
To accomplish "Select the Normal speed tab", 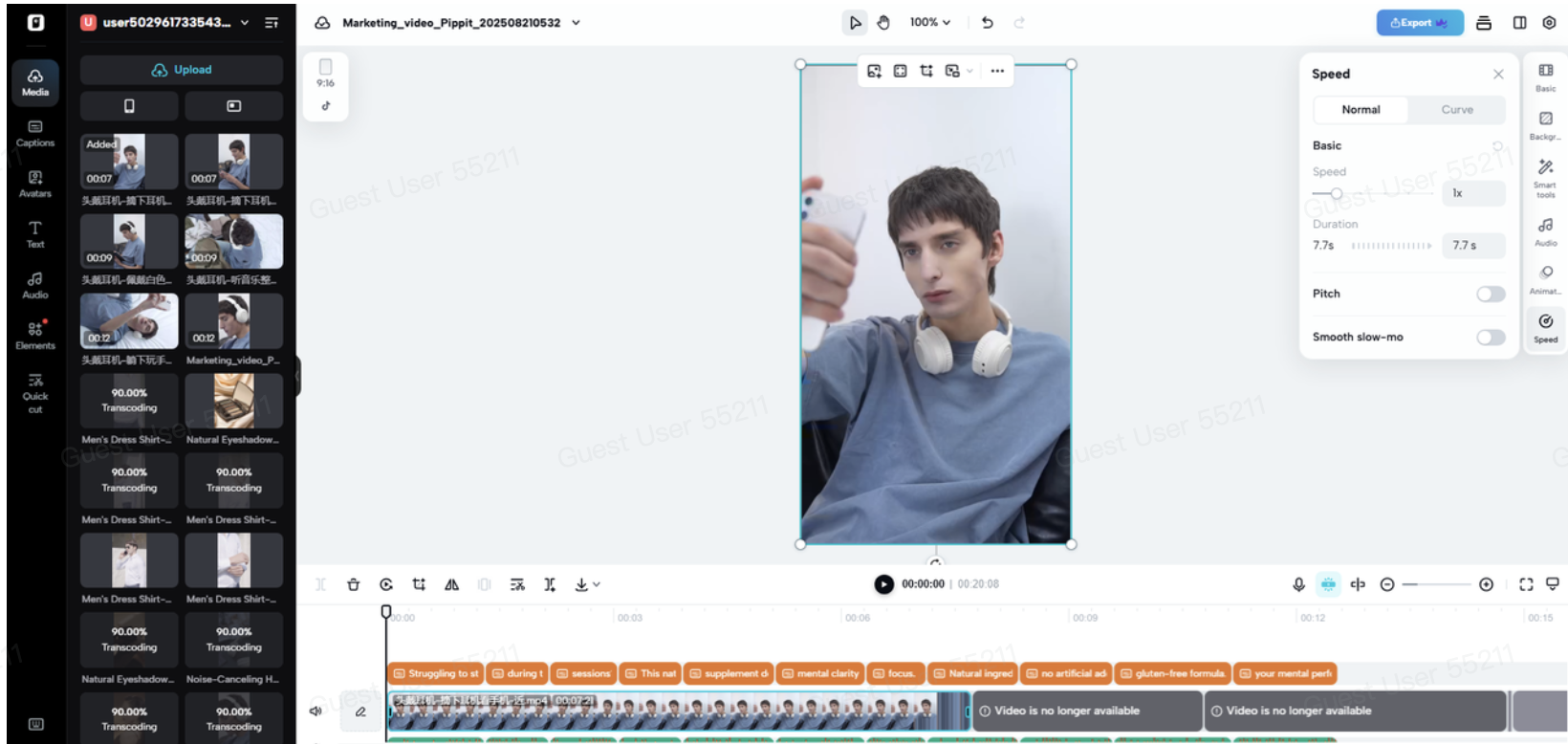I will pos(1361,110).
